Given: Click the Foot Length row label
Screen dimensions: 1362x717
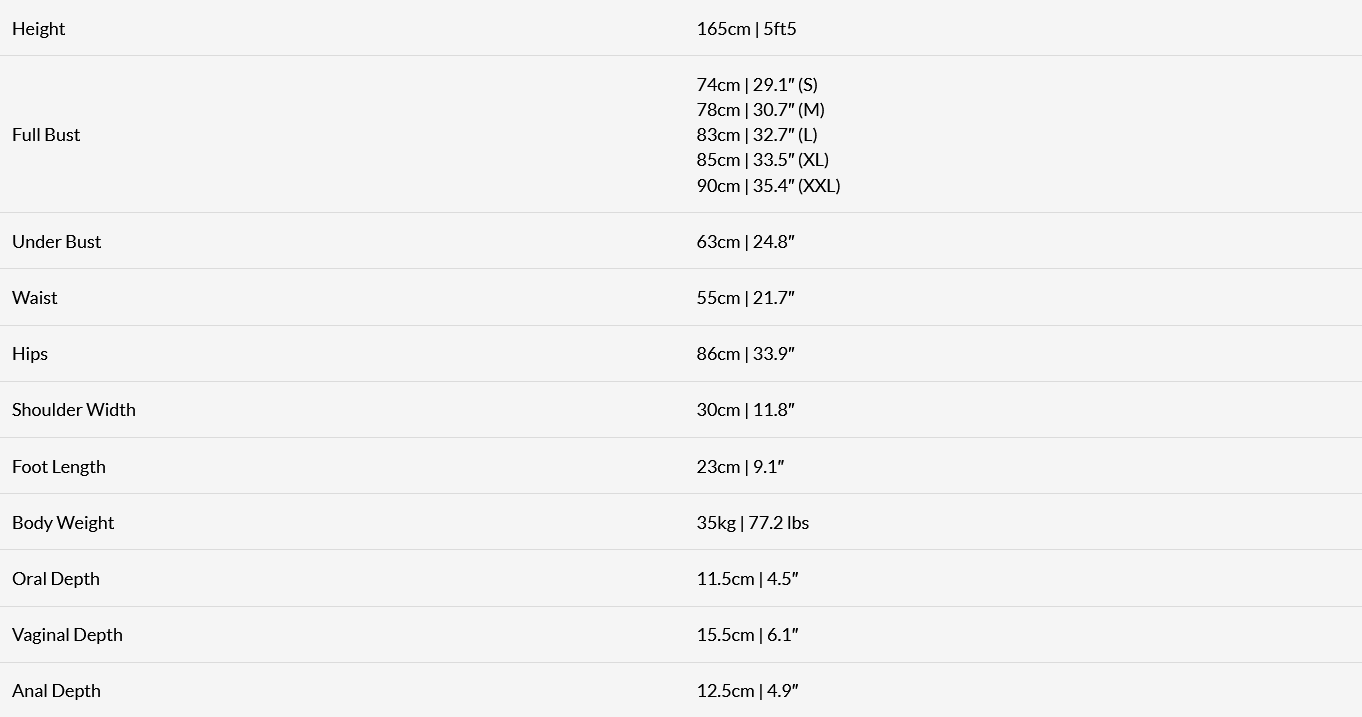Looking at the screenshot, I should click(59, 467).
